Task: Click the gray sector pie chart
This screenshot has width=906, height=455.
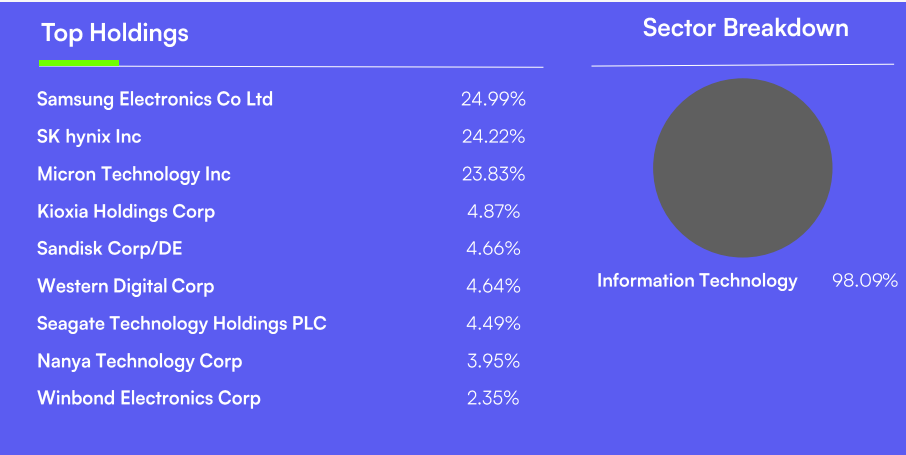Action: [742, 168]
